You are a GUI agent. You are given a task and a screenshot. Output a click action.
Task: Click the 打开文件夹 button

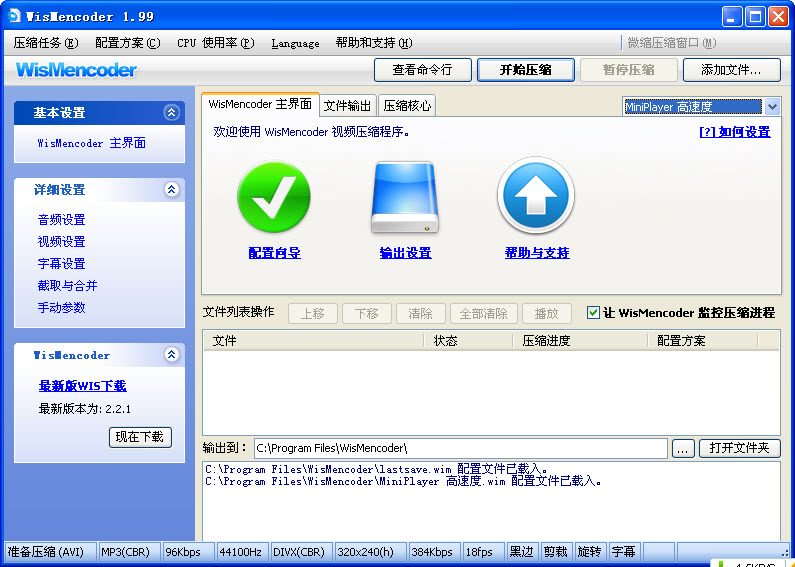pyautogui.click(x=740, y=448)
